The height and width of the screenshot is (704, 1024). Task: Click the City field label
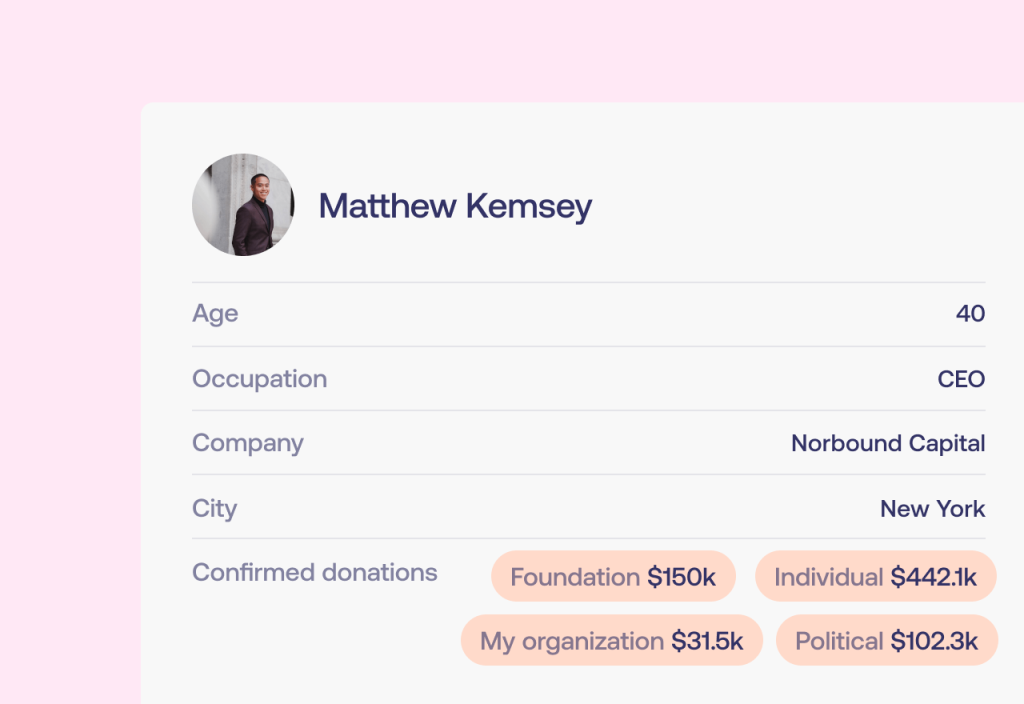(x=214, y=509)
